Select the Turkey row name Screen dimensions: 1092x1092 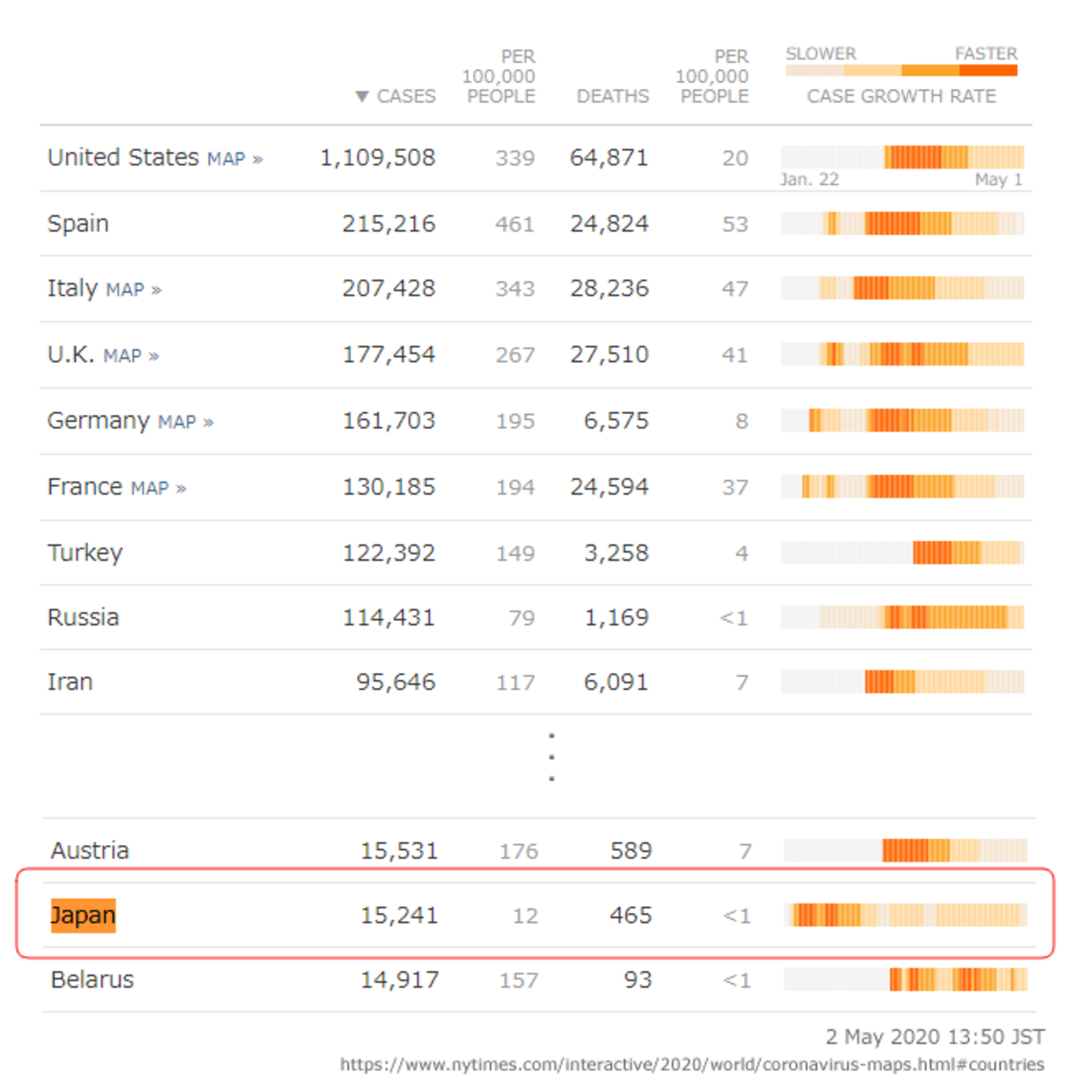pos(85,553)
